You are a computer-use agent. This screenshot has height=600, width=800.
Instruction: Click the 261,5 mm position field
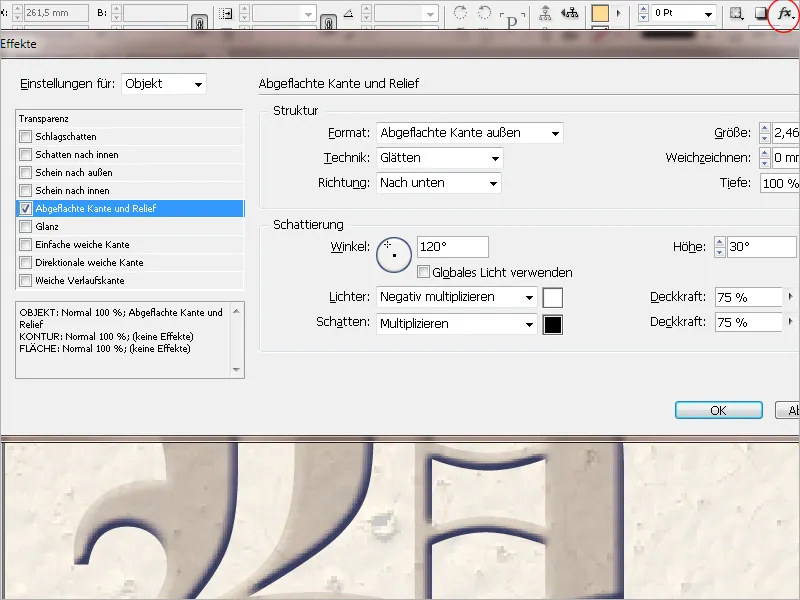[56, 13]
